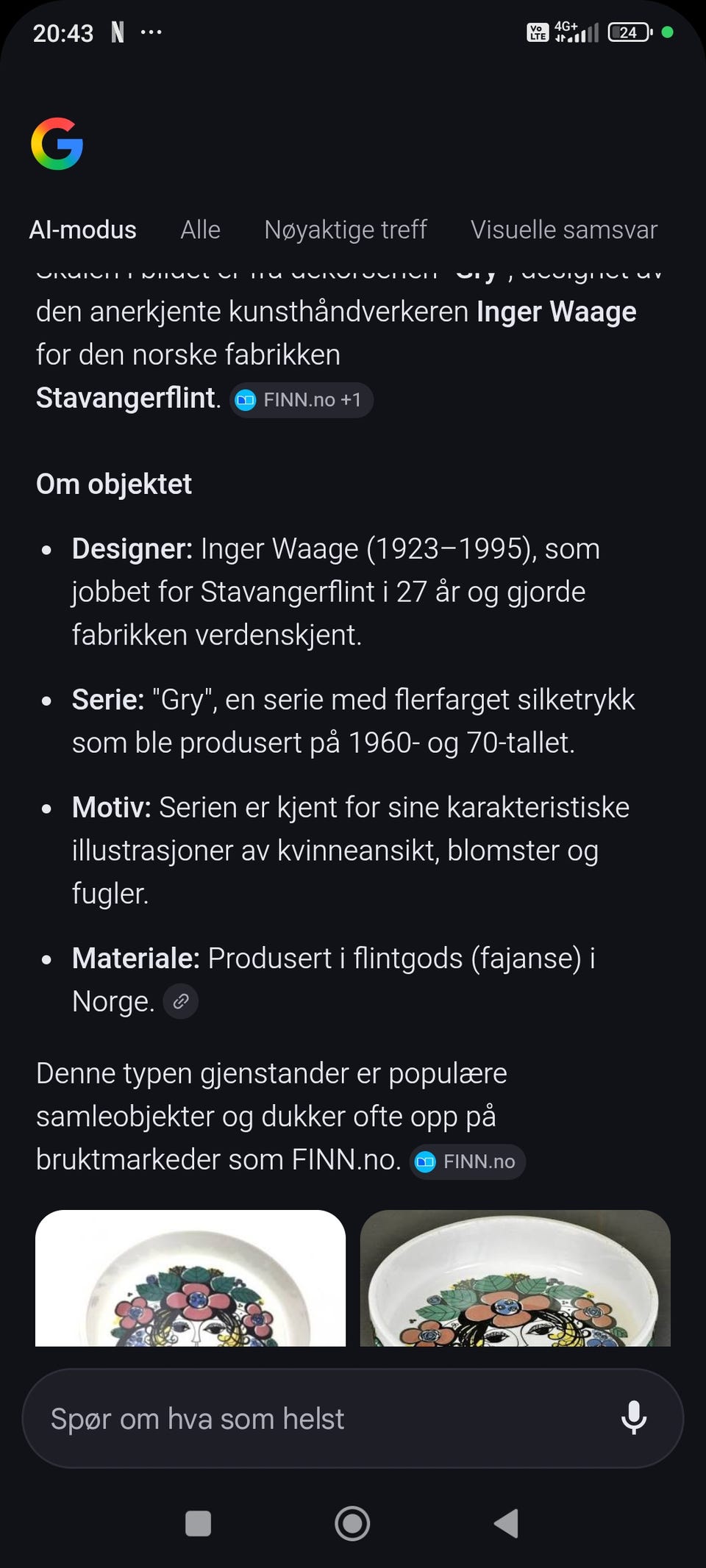The height and width of the screenshot is (1568, 706).
Task: Open the Visuelle samsvar tab
Action: 563,230
